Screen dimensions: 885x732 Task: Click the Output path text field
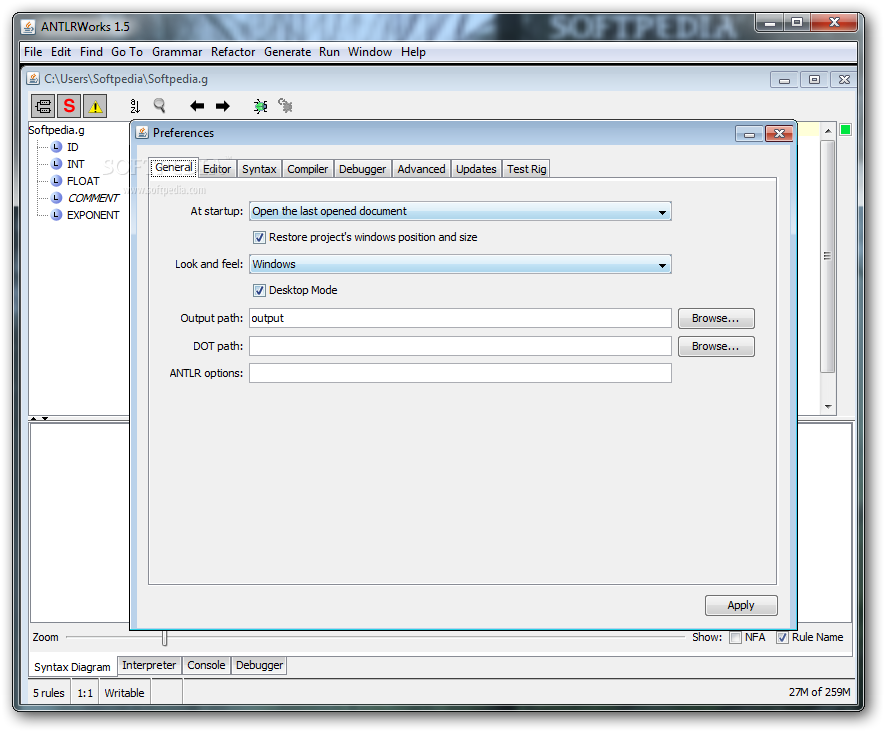[x=460, y=318]
